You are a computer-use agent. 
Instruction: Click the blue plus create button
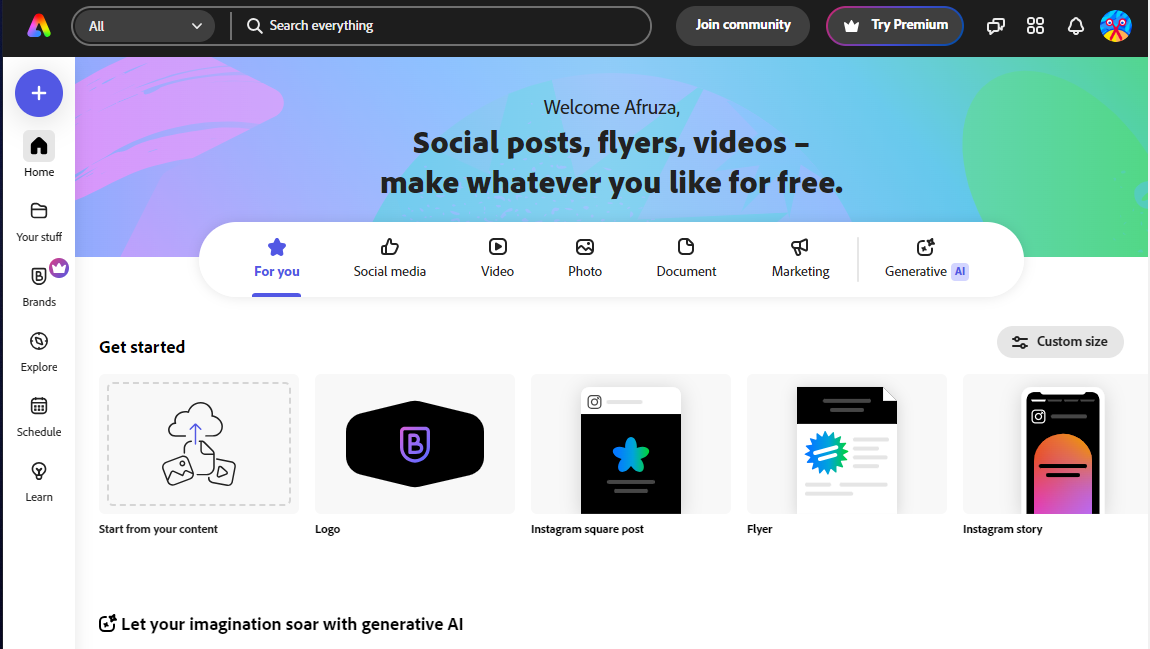(x=39, y=93)
